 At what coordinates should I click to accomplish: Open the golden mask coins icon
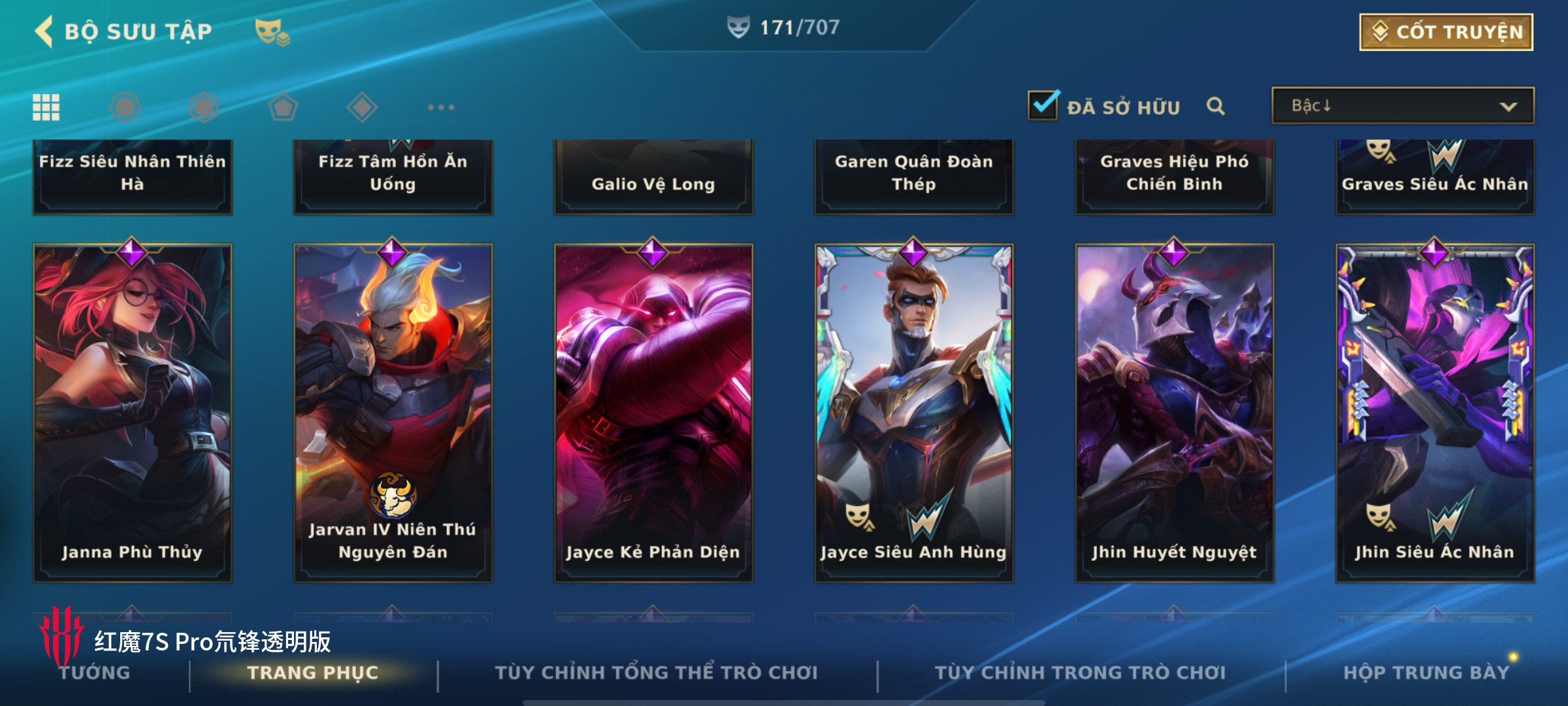(272, 31)
